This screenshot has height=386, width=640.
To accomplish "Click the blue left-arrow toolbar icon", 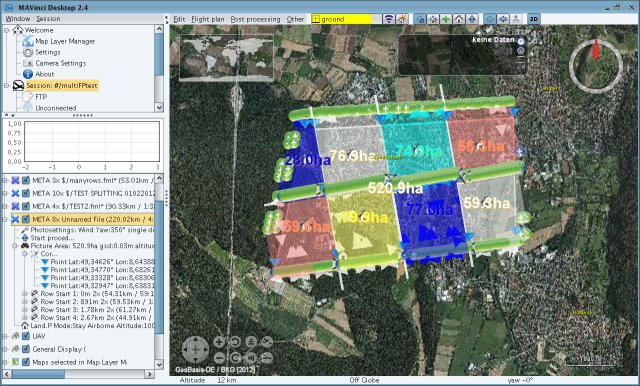I will 503,19.
